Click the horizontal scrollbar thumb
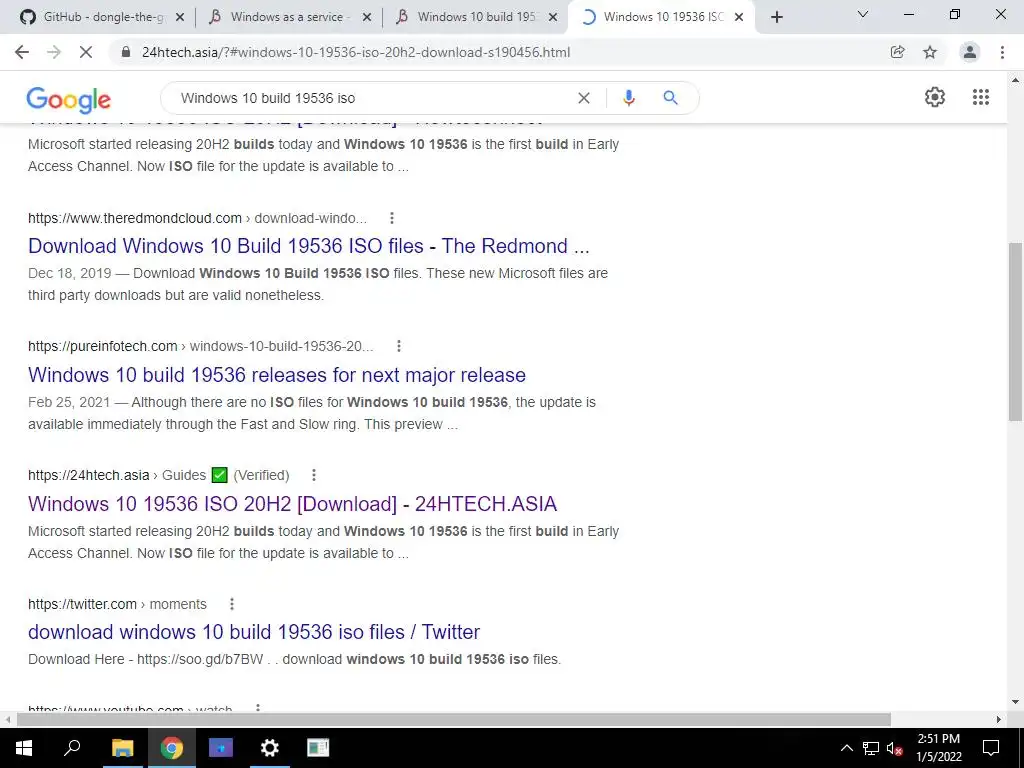 coord(454,720)
